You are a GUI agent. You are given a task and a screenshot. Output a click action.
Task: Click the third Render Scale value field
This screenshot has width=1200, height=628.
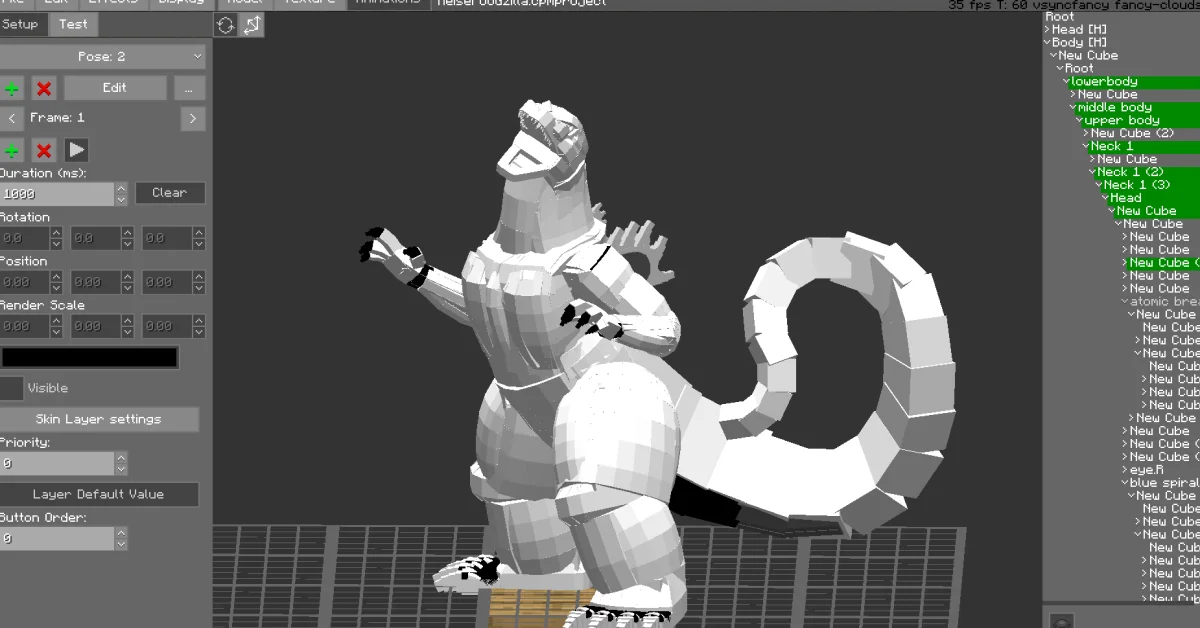click(167, 327)
